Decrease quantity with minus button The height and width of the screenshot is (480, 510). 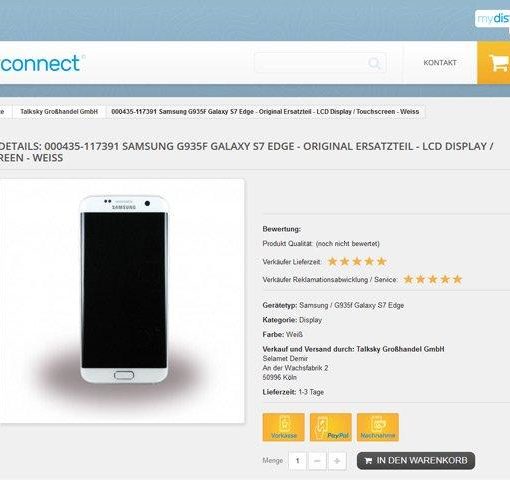[317, 461]
